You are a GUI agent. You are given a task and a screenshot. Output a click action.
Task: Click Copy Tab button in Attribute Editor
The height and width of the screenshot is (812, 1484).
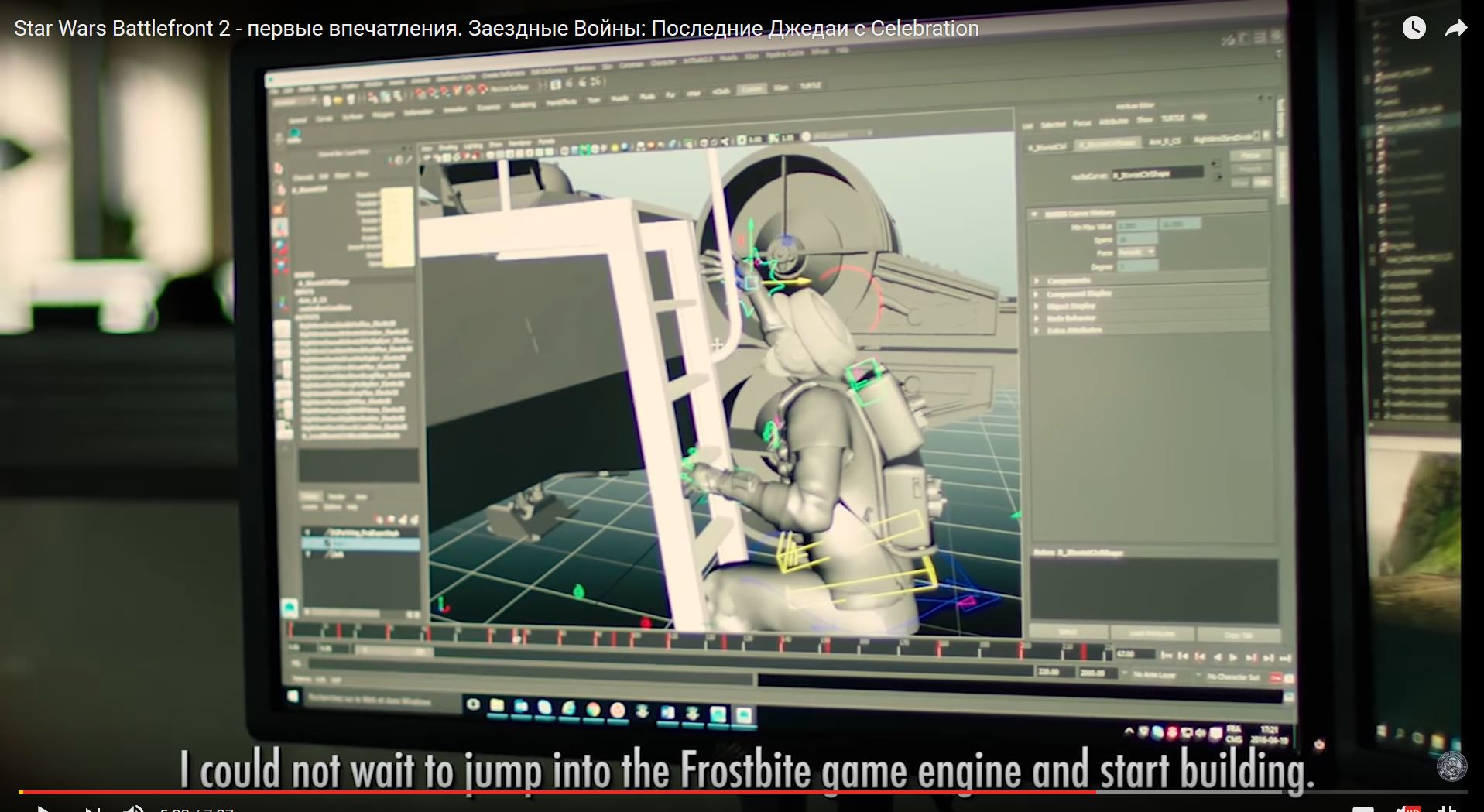click(x=1239, y=636)
